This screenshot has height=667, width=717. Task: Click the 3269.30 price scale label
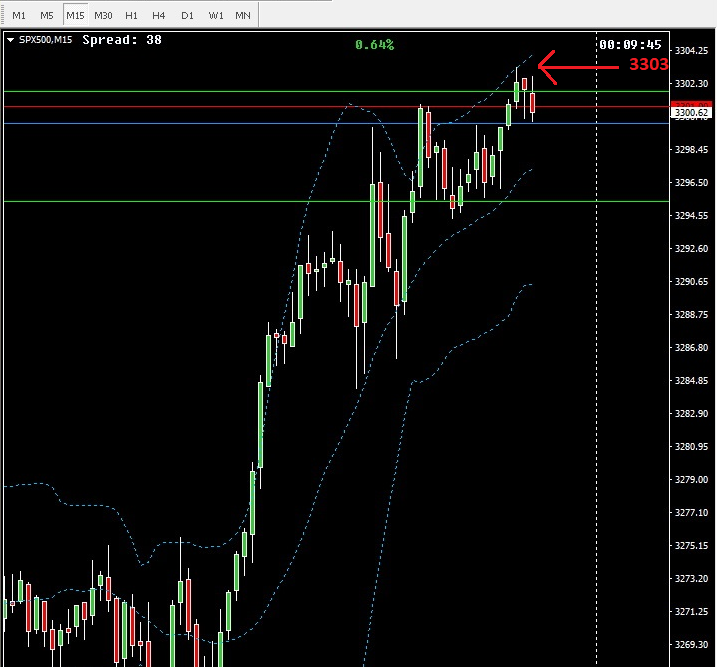pos(691,644)
